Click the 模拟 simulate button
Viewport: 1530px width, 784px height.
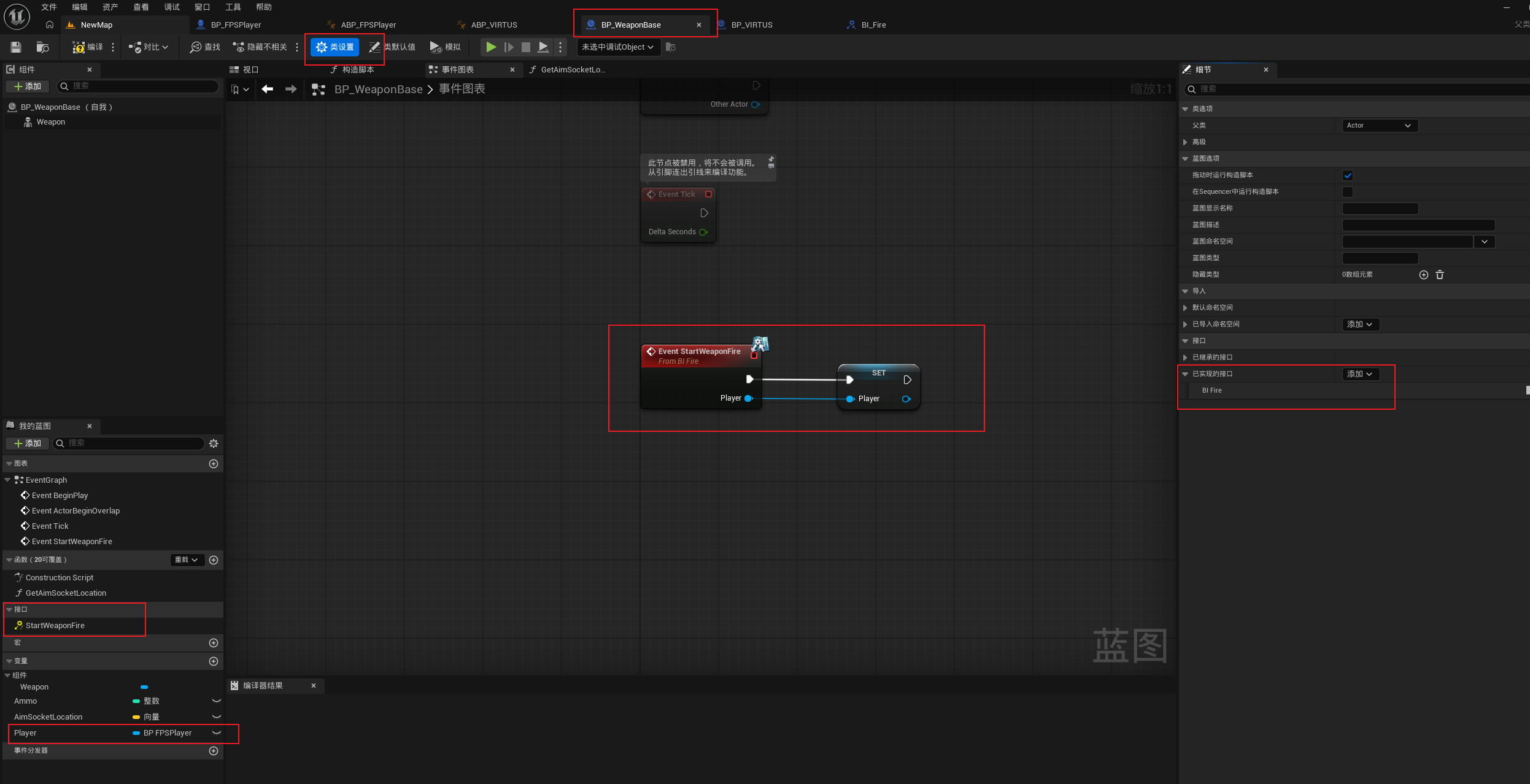point(446,47)
